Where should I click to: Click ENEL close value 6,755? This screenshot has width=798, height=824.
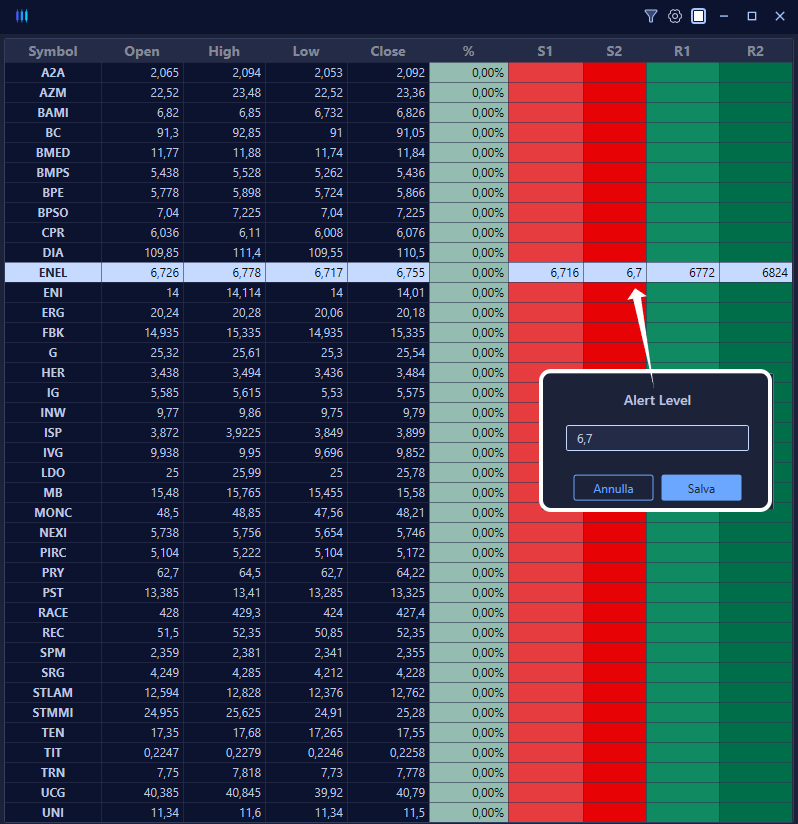coord(388,273)
